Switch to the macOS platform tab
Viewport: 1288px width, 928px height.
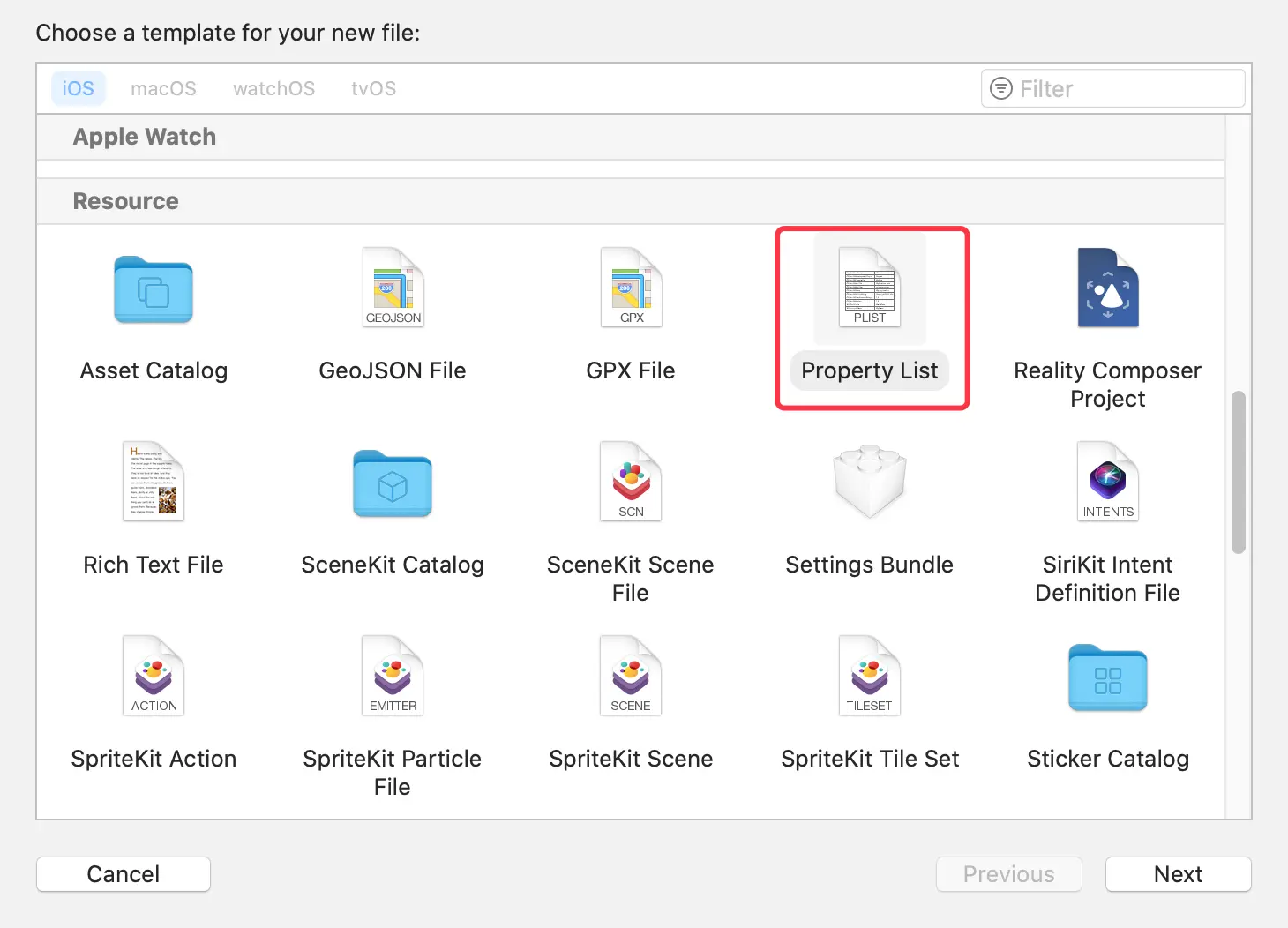163,88
